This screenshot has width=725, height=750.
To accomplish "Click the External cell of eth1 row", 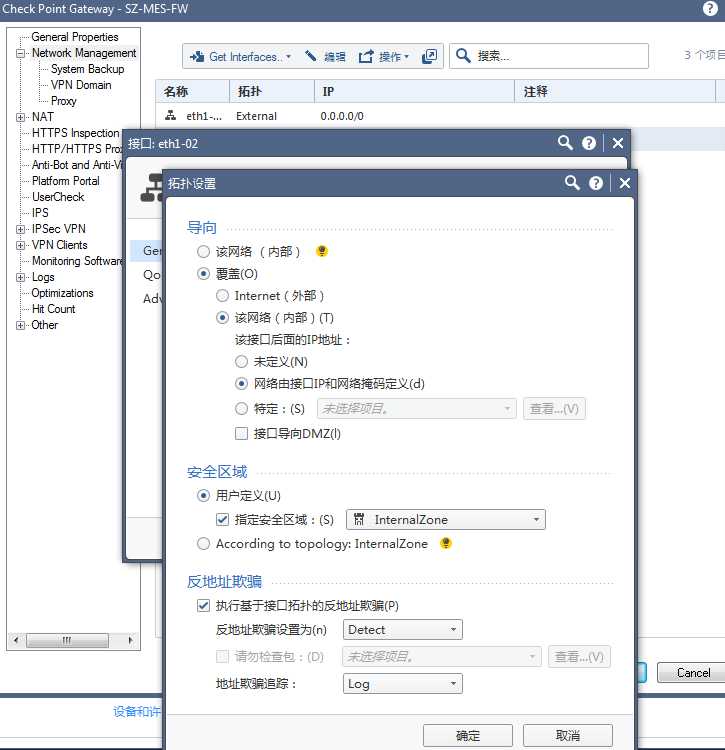I will [x=256, y=116].
